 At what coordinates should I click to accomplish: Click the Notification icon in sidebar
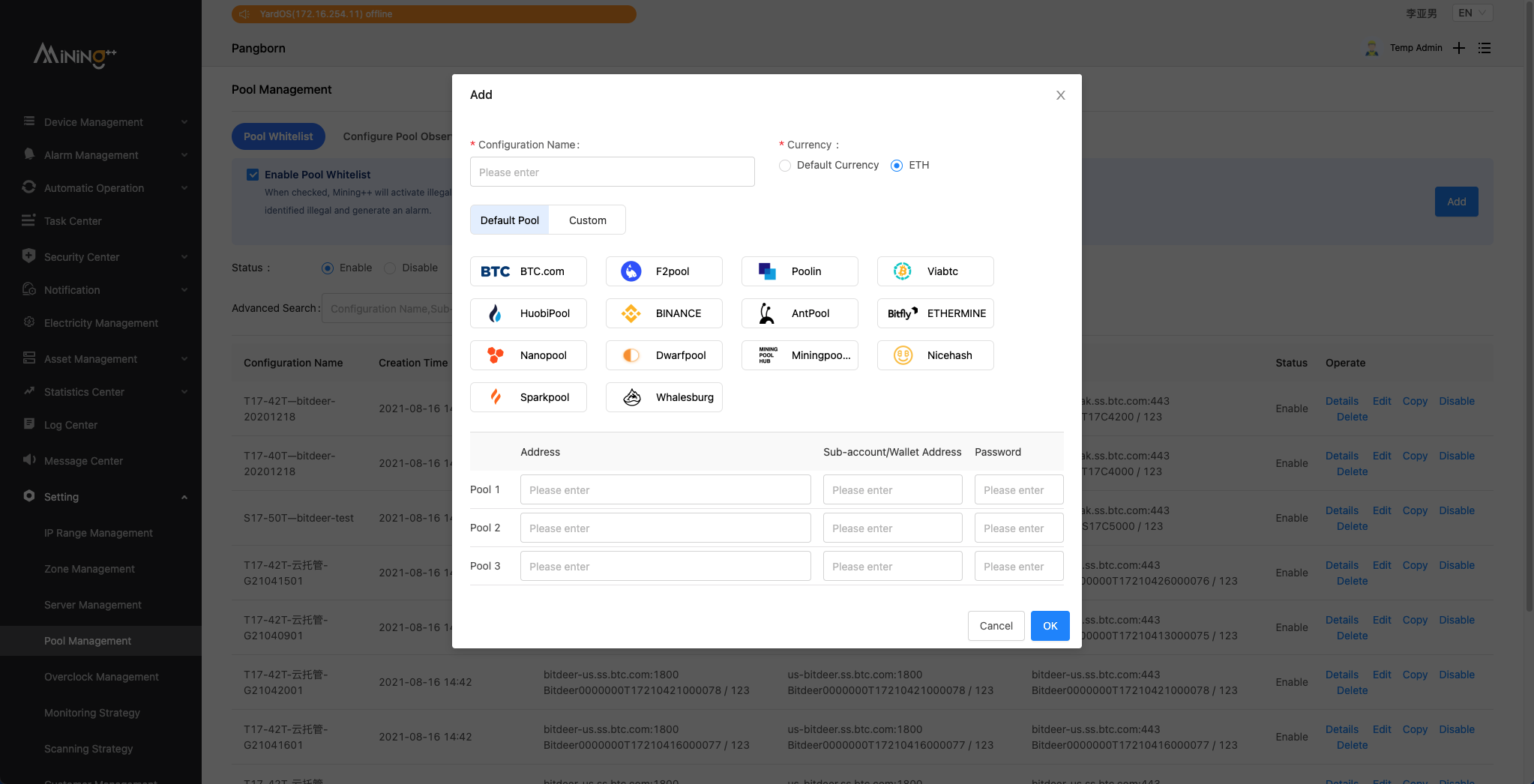(x=29, y=289)
